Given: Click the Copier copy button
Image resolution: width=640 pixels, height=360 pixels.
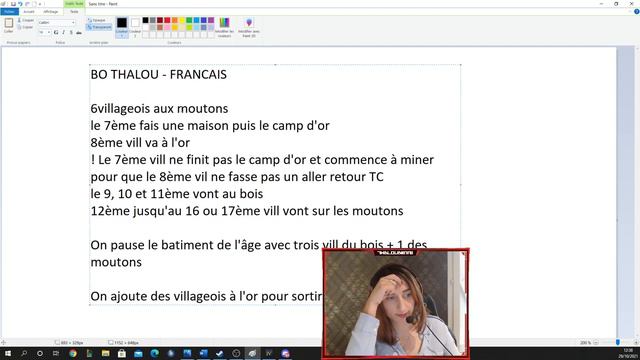Looking at the screenshot, I should click(26, 27).
